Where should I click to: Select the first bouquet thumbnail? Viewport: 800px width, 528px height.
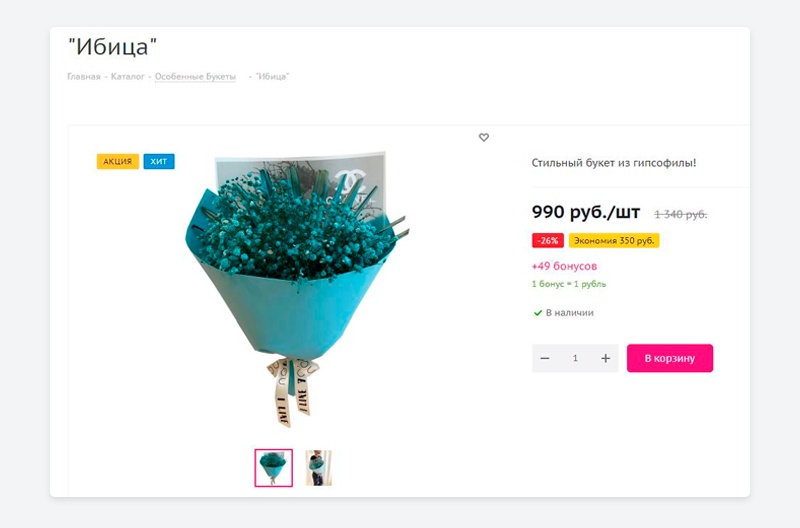click(274, 468)
